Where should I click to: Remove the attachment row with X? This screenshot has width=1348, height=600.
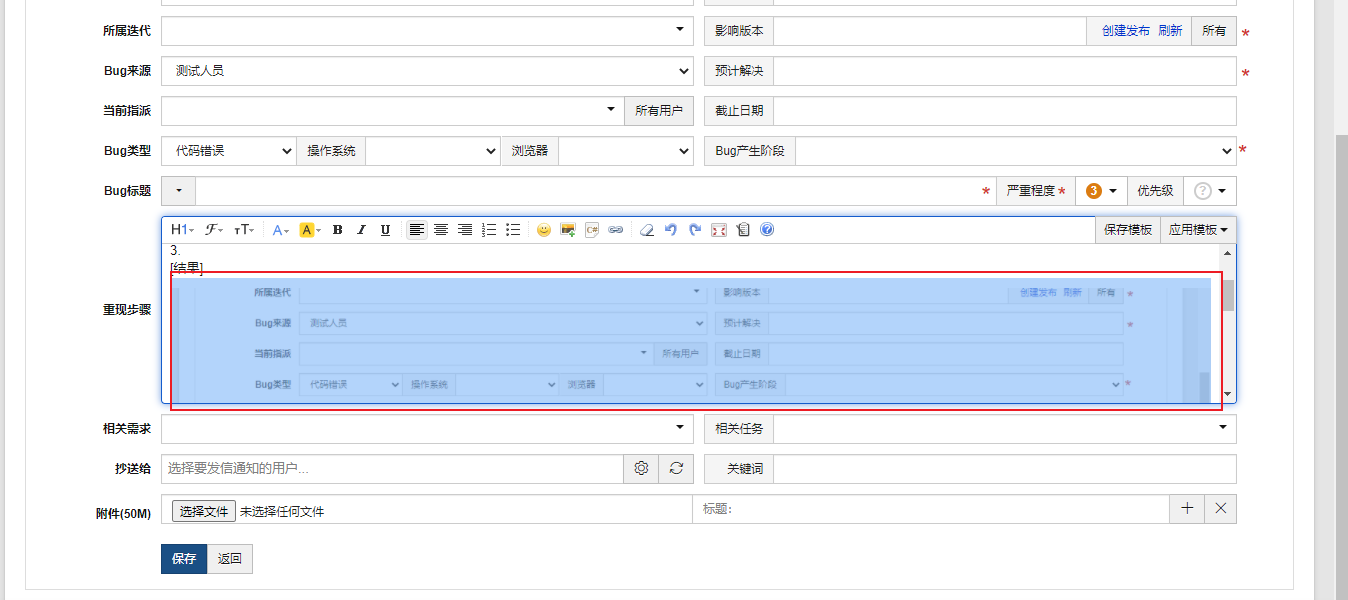coord(1221,509)
